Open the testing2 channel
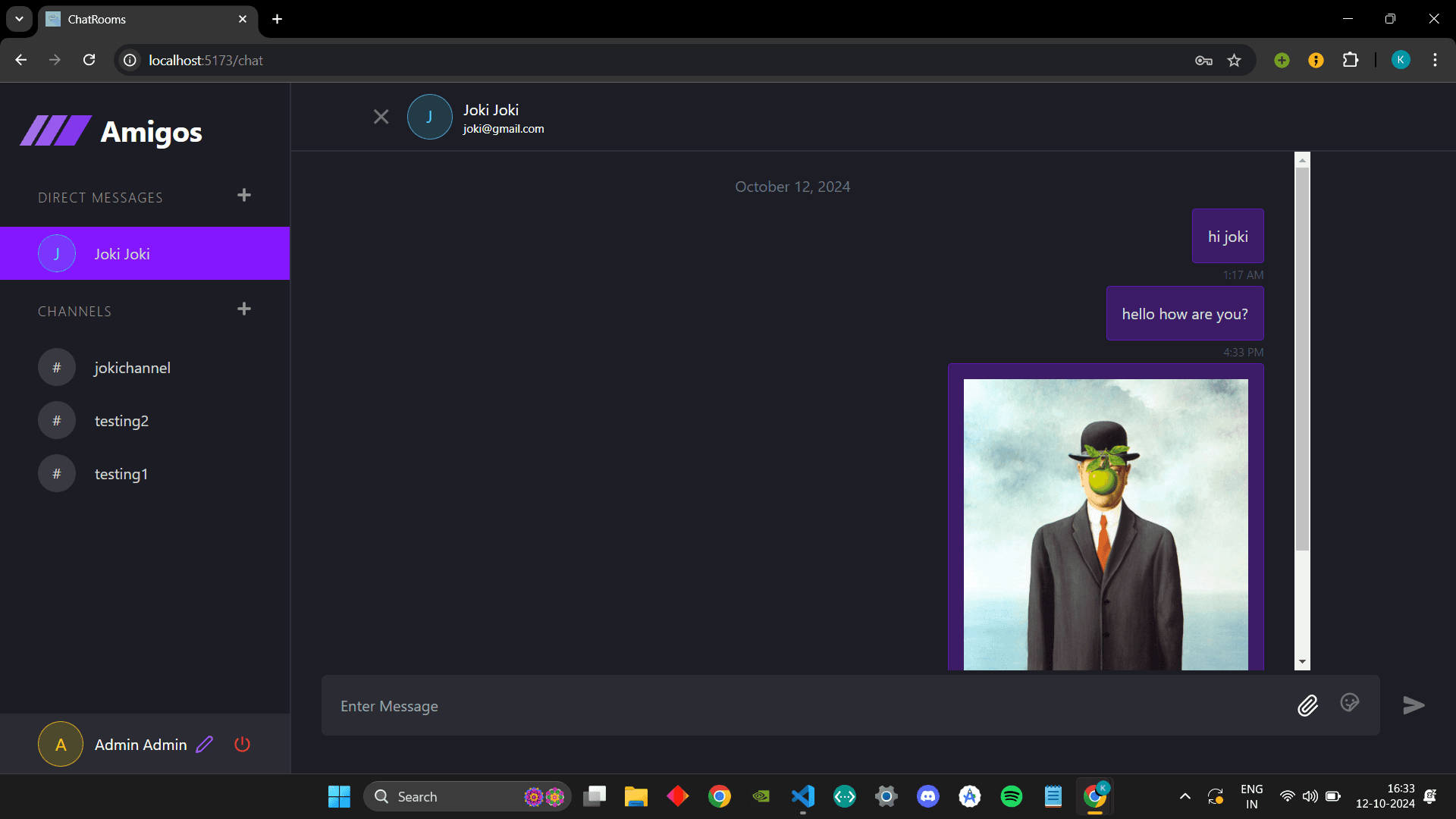Screen dimensions: 1456x819 (x=145, y=421)
